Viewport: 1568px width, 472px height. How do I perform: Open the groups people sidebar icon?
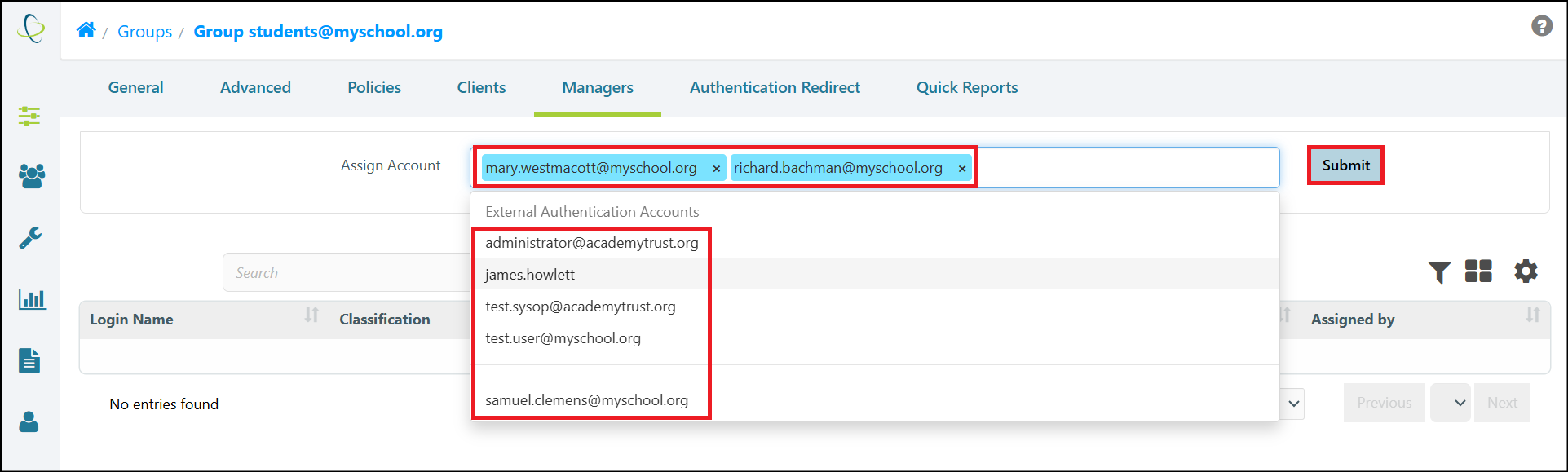(32, 175)
